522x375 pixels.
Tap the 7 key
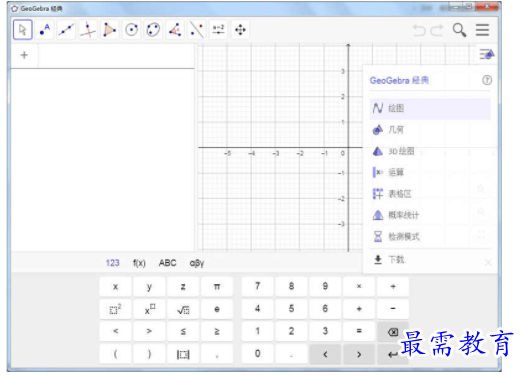tap(257, 287)
